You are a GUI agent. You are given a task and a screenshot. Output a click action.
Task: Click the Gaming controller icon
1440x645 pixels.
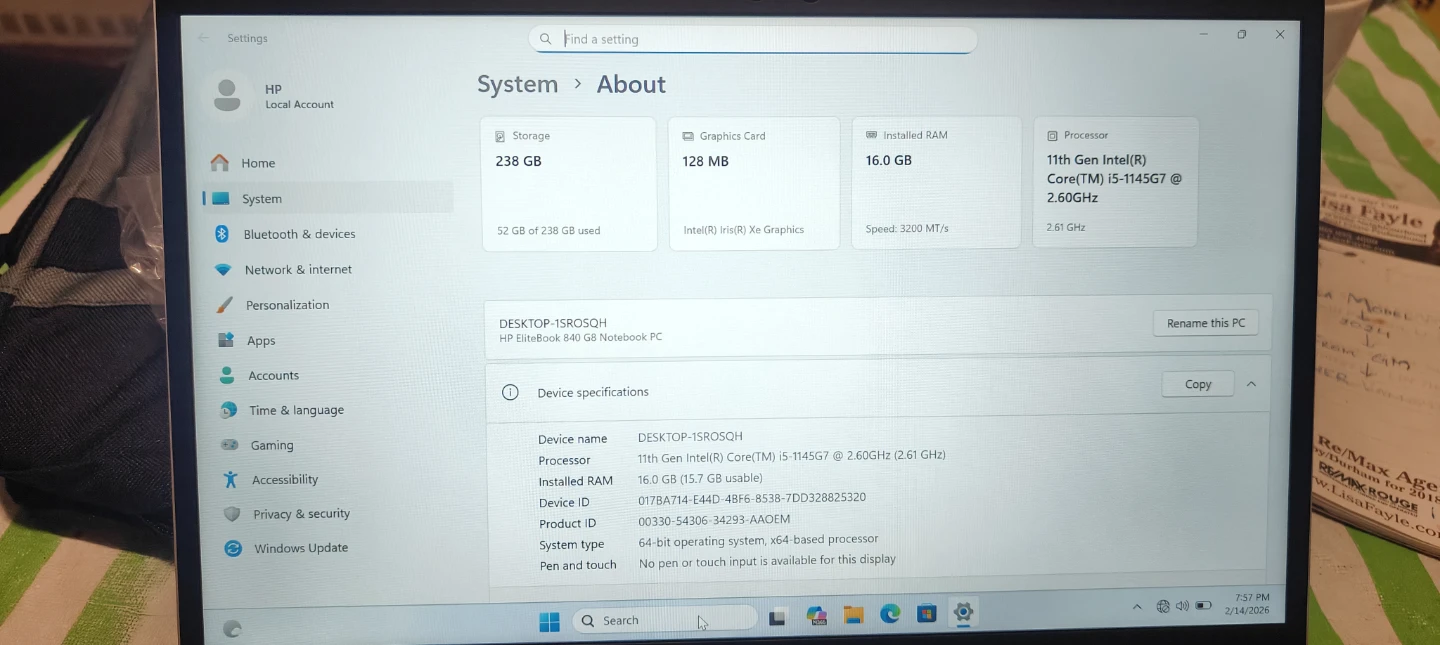point(230,445)
